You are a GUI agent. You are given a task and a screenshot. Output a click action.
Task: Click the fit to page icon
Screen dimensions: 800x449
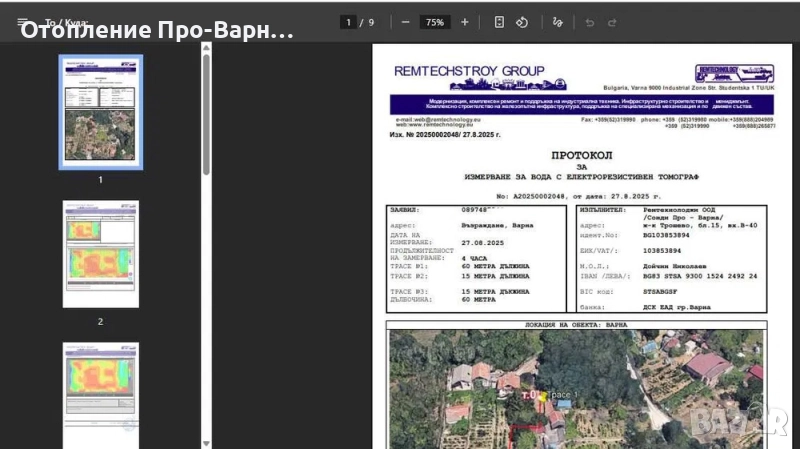(499, 22)
